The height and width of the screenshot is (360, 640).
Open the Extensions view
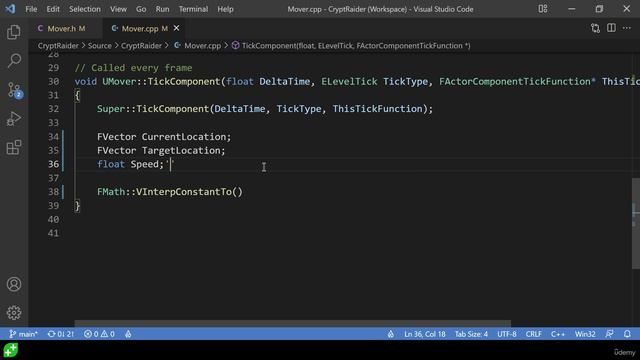[x=14, y=147]
